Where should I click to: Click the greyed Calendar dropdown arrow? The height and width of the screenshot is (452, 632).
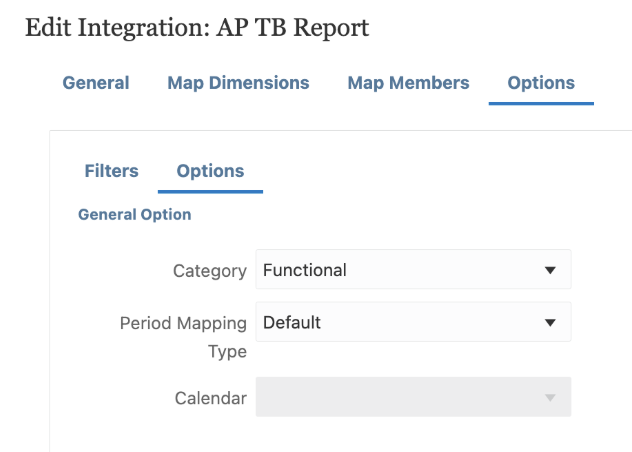tap(549, 398)
